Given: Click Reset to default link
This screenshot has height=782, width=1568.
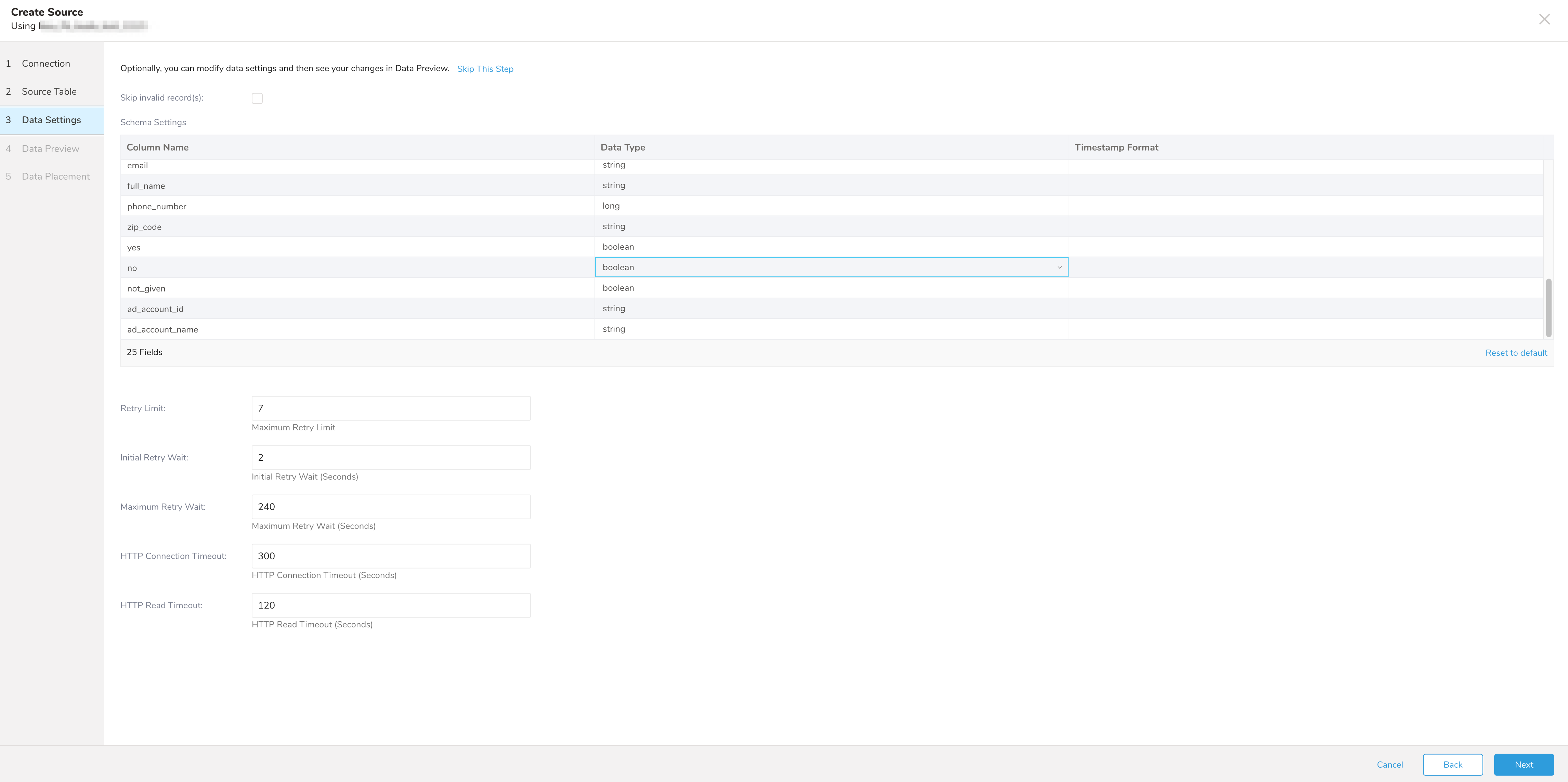Looking at the screenshot, I should 1516,353.
